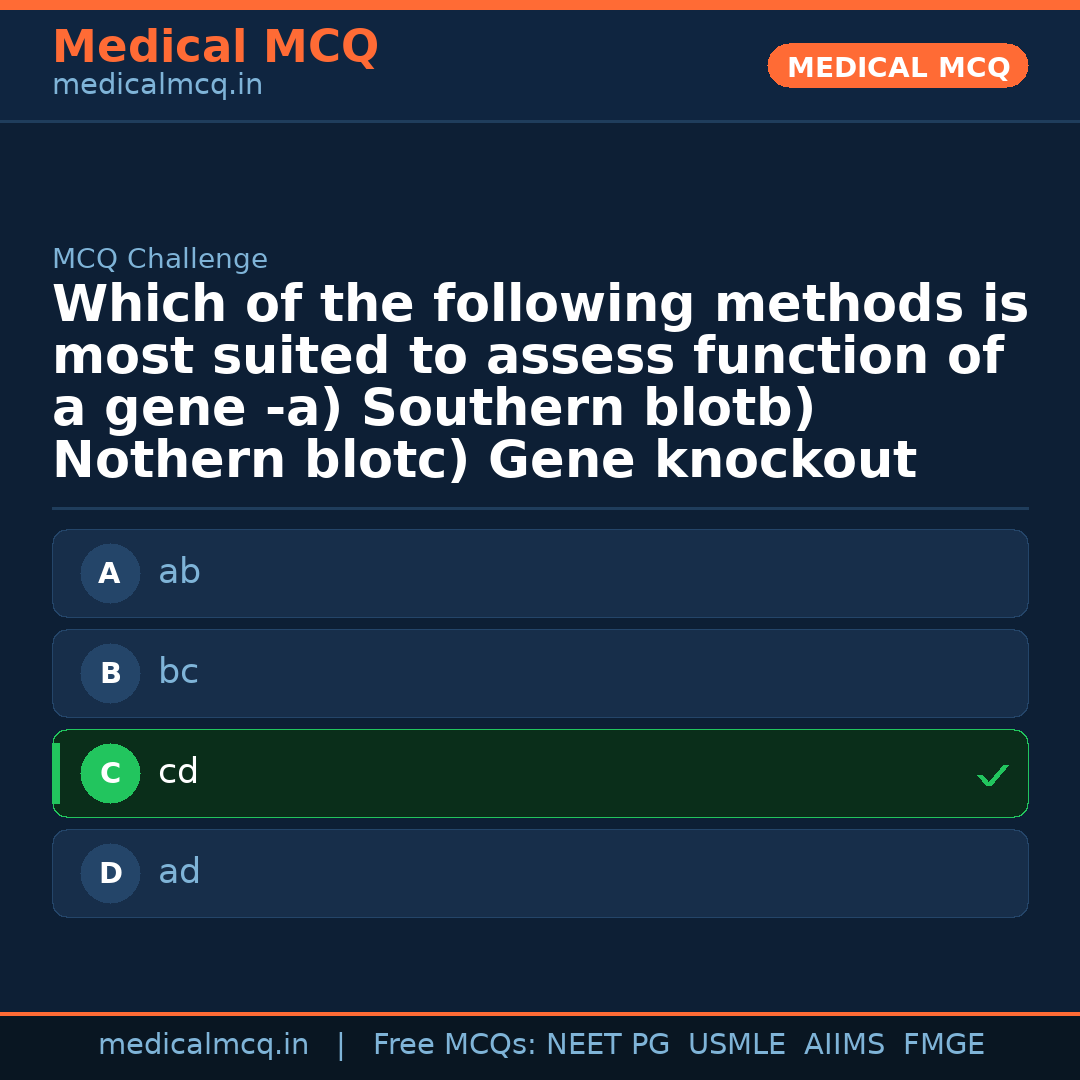The height and width of the screenshot is (1080, 1080).
Task: Click the MCQ Challenge label
Action: [160, 258]
